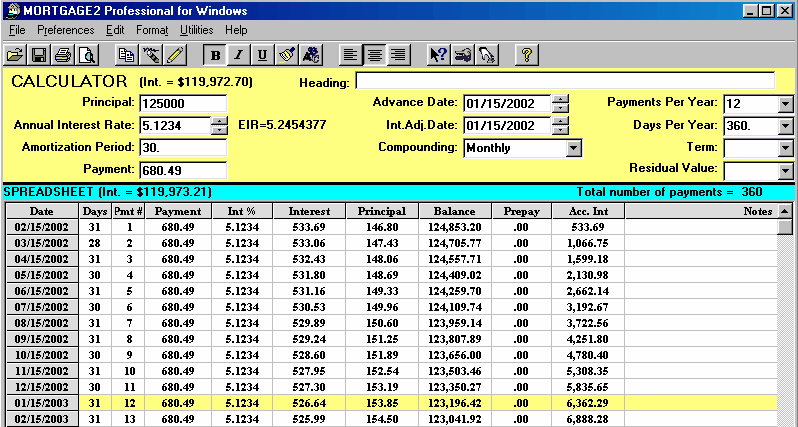Viewport: 798px width, 427px height.
Task: Open the Days Per Year dropdown
Action: click(x=784, y=126)
